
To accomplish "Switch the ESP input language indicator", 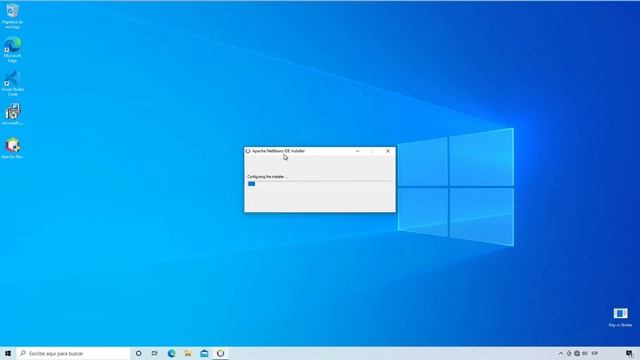I will pyautogui.click(x=595, y=353).
